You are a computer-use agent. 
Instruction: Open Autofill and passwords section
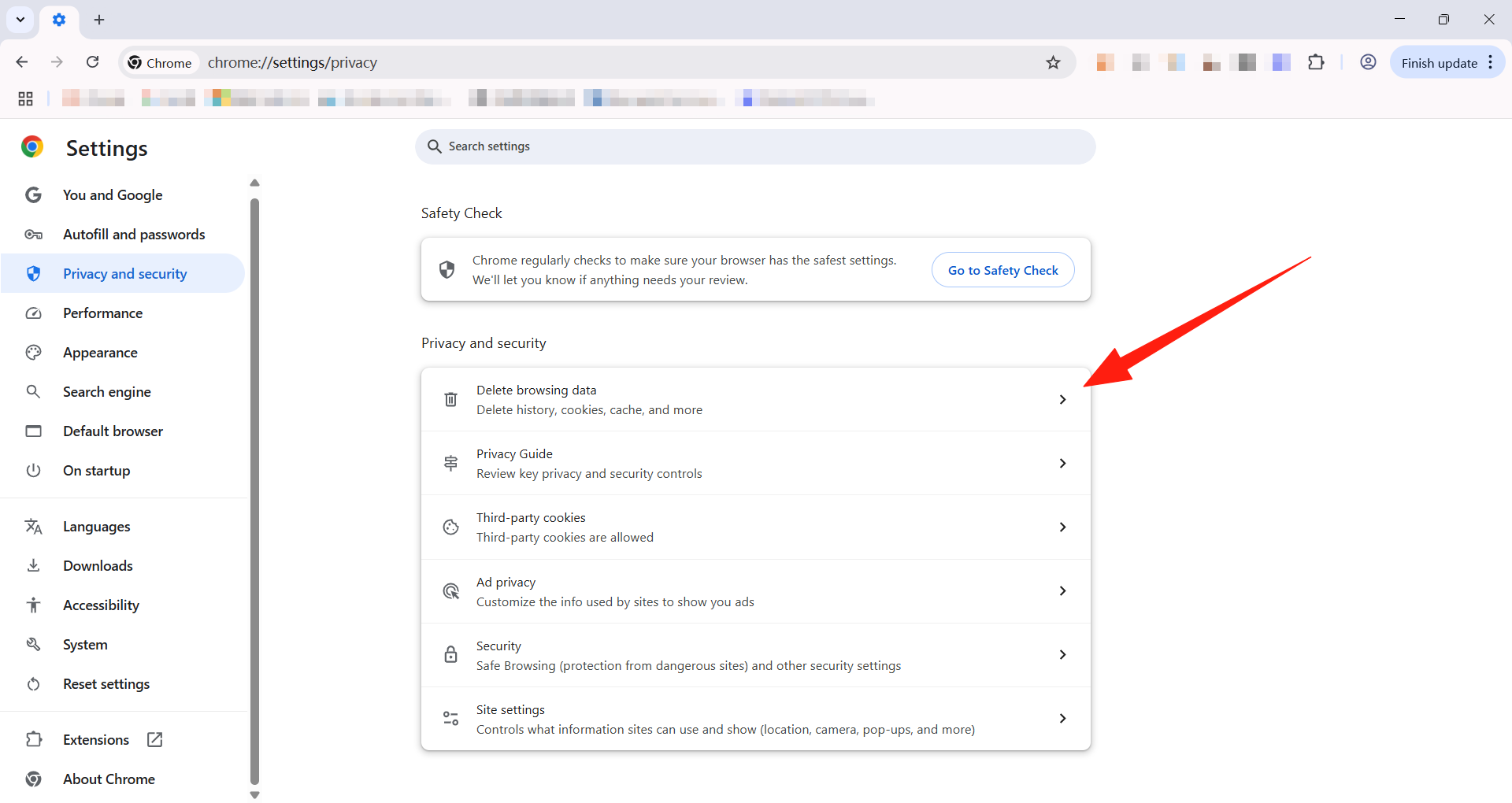point(134,235)
